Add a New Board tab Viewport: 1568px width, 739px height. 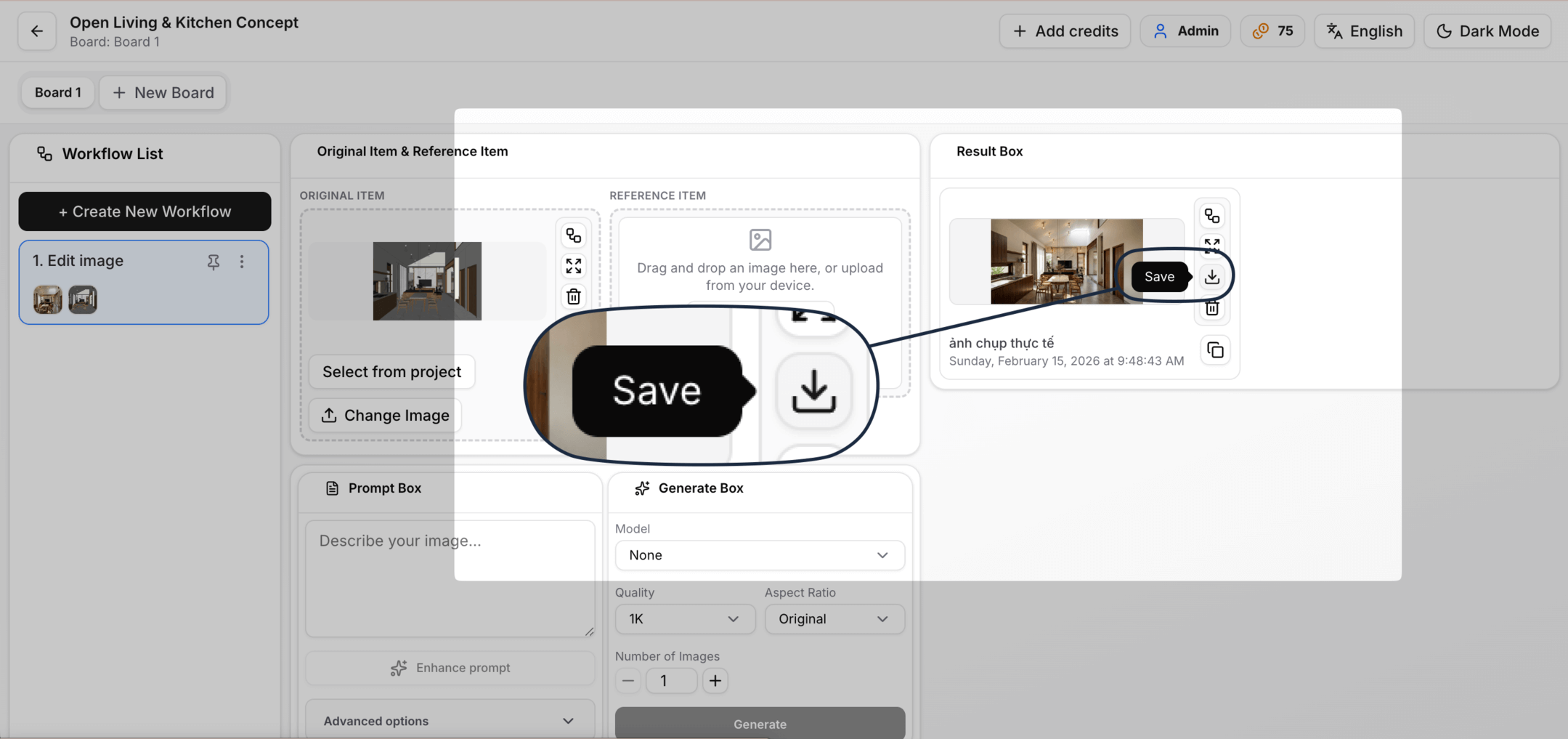[163, 93]
